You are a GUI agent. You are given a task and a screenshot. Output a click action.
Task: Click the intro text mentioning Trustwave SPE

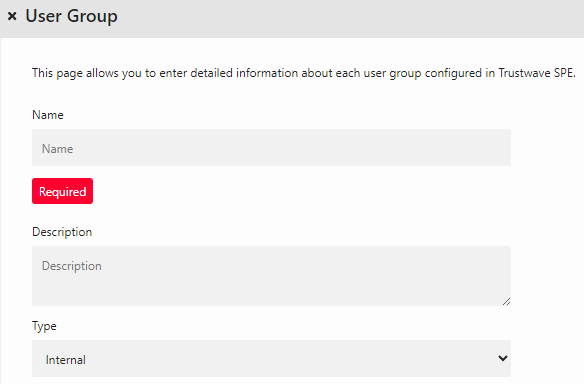304,73
